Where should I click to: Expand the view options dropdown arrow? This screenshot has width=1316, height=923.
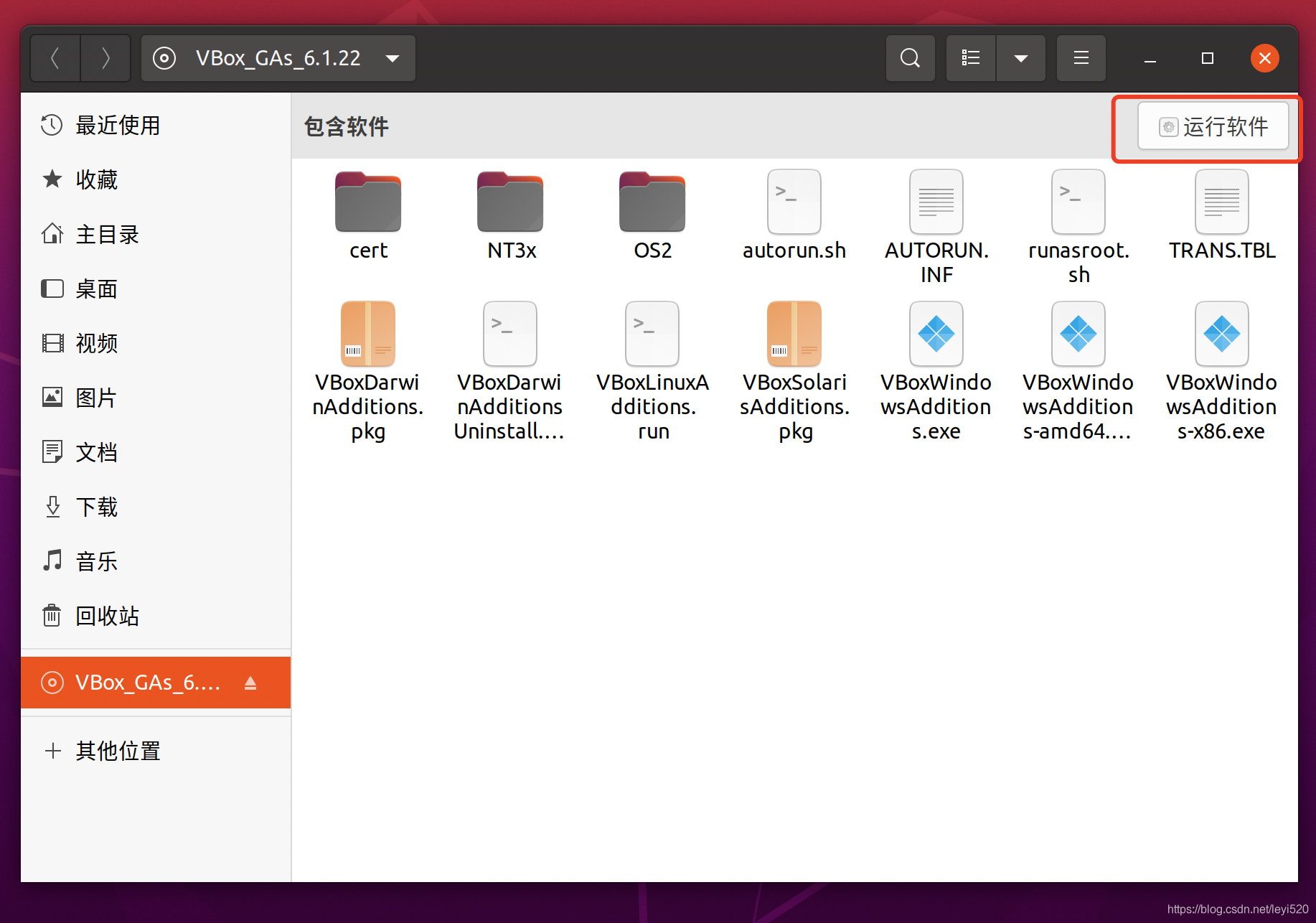(x=1021, y=58)
